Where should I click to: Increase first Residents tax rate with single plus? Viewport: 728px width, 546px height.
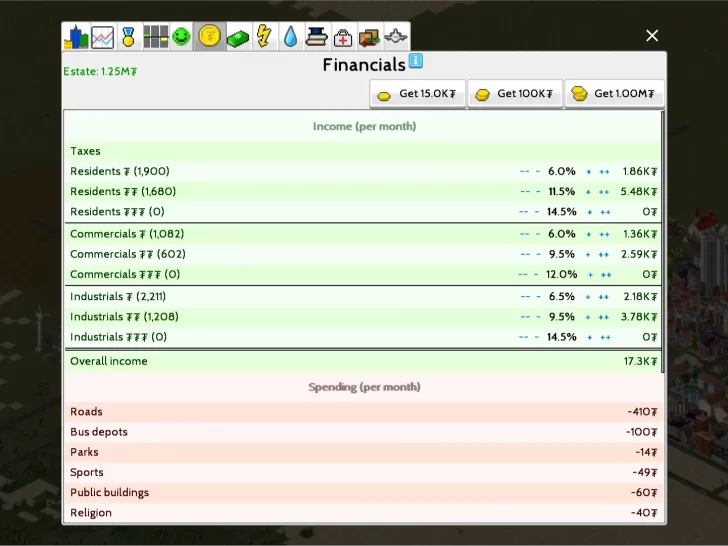point(589,172)
